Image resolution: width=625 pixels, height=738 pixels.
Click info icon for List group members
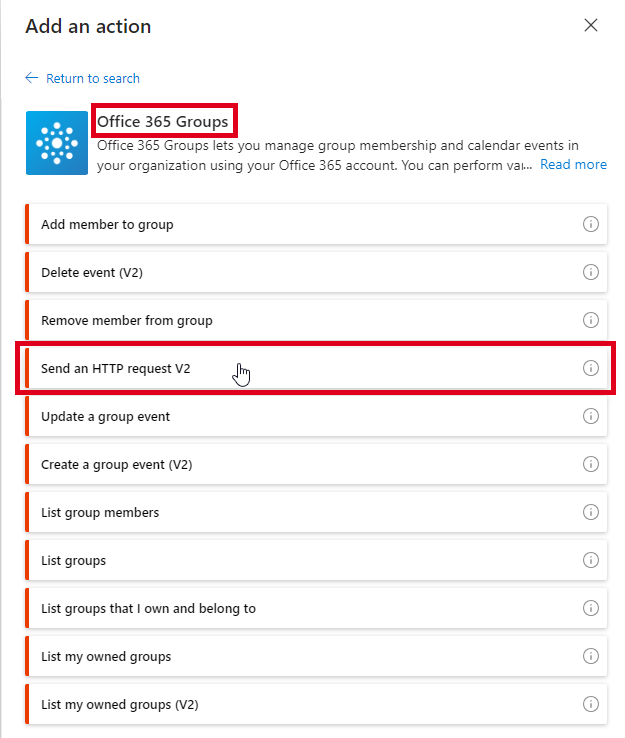click(590, 512)
